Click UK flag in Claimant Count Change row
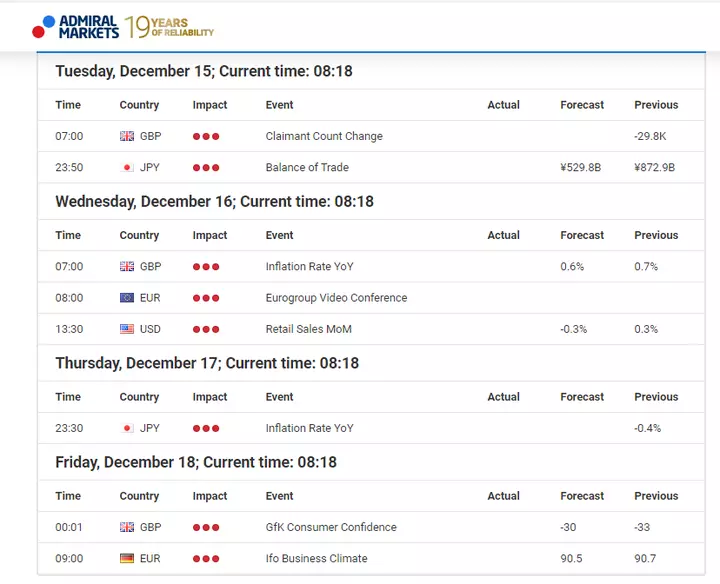Screen dimensions: 720x584 (127, 136)
